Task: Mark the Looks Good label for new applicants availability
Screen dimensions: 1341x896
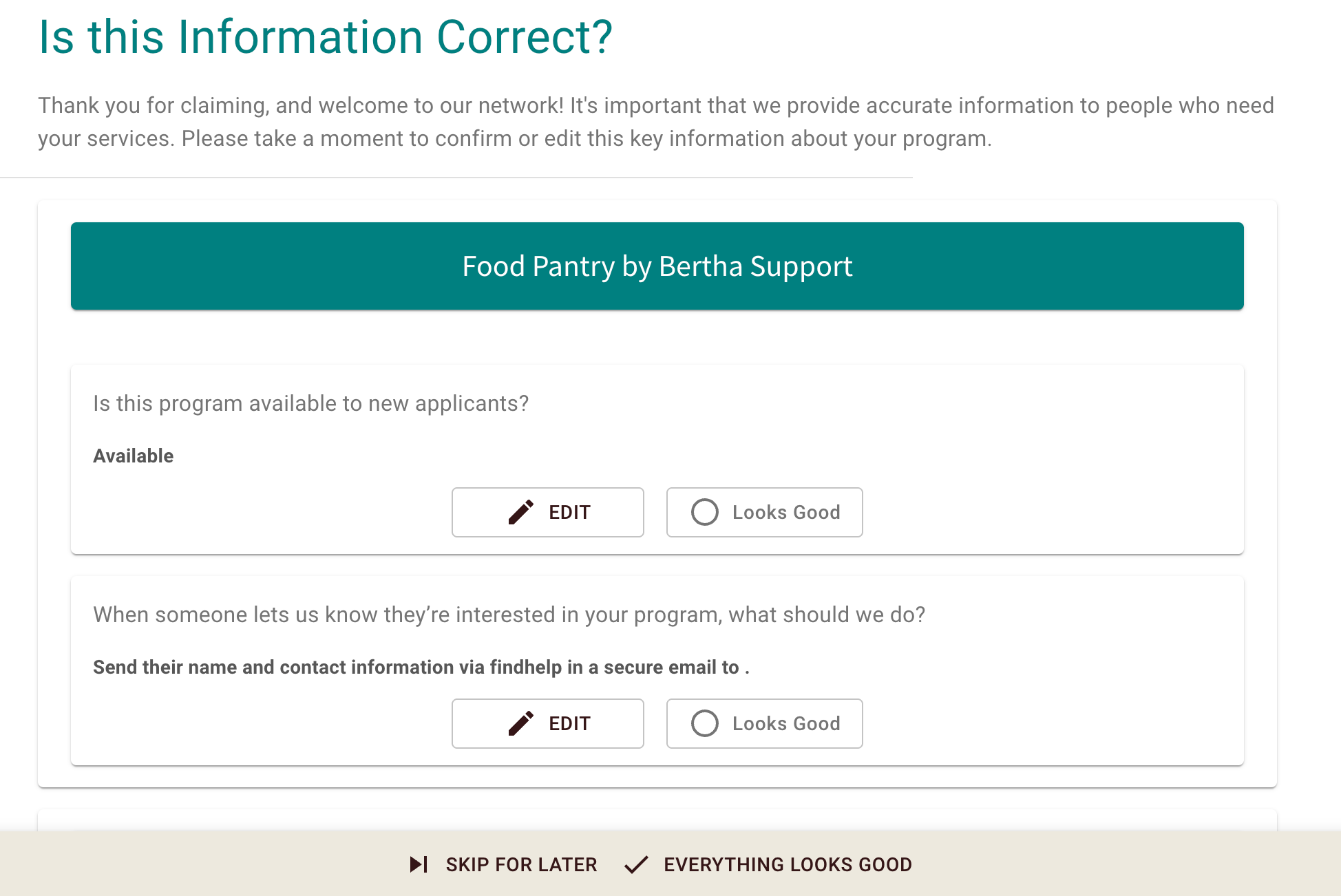Action: point(786,512)
